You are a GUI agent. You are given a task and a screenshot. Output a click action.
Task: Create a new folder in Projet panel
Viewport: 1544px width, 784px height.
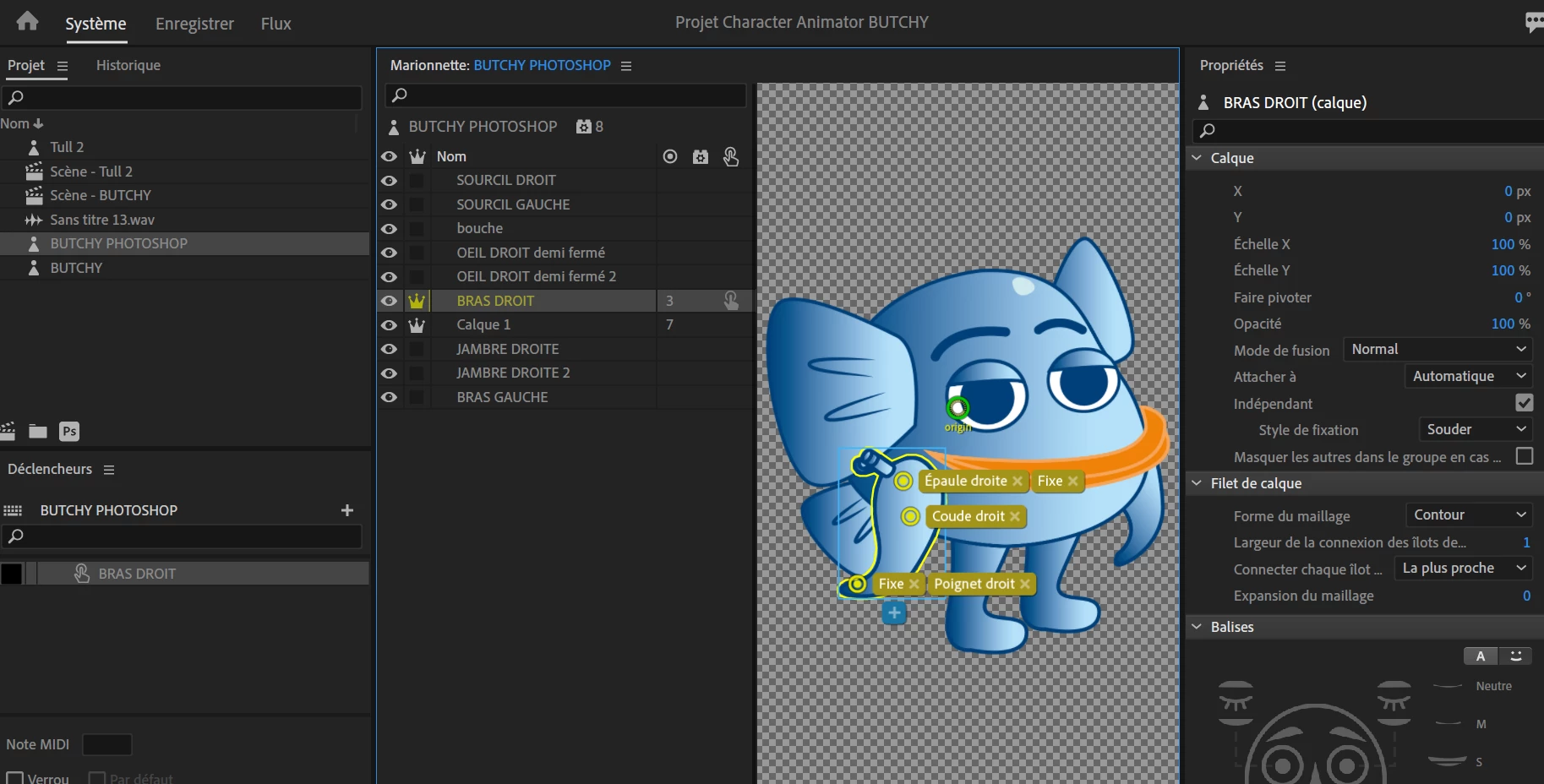point(38,432)
